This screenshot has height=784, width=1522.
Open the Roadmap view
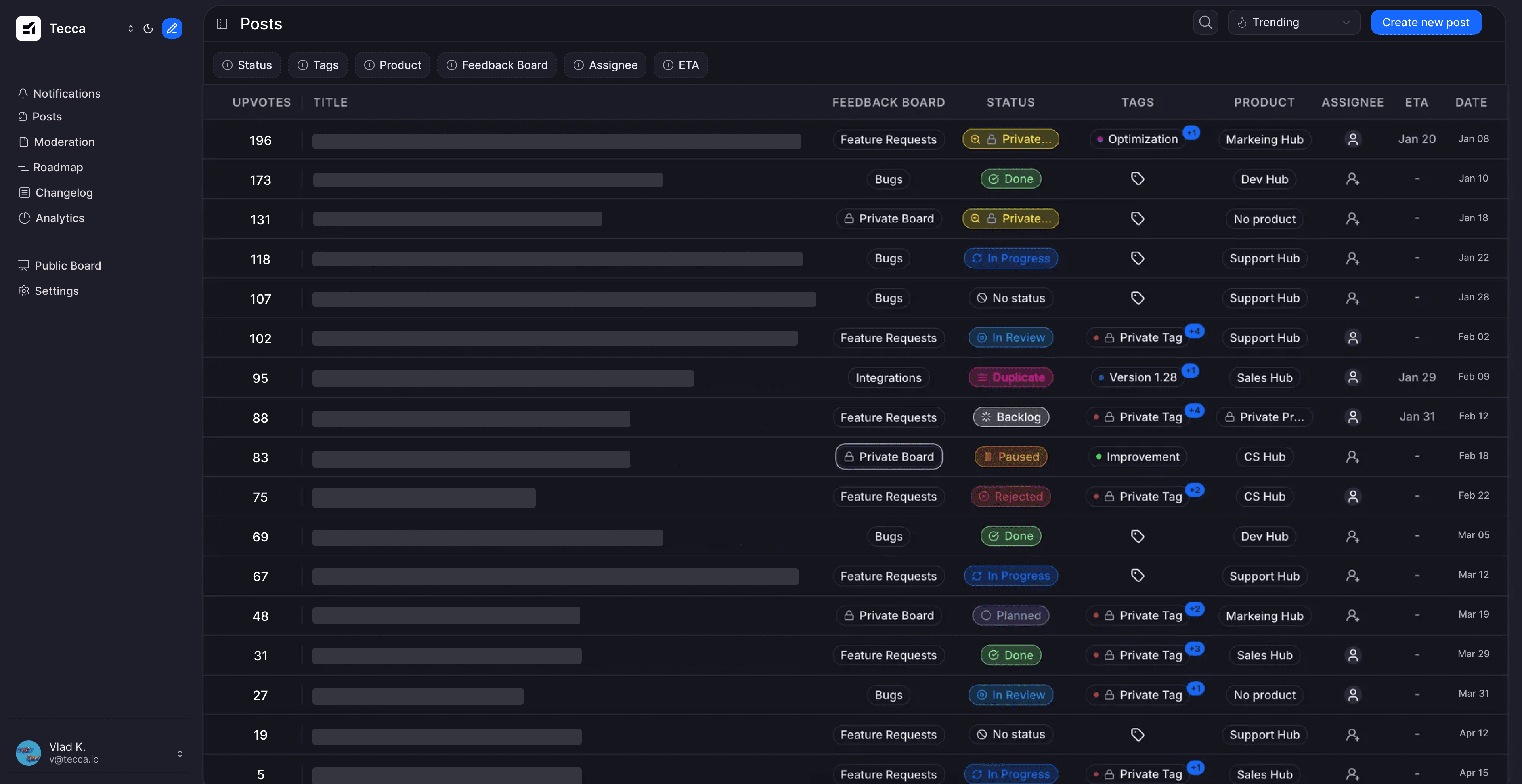tap(58, 167)
